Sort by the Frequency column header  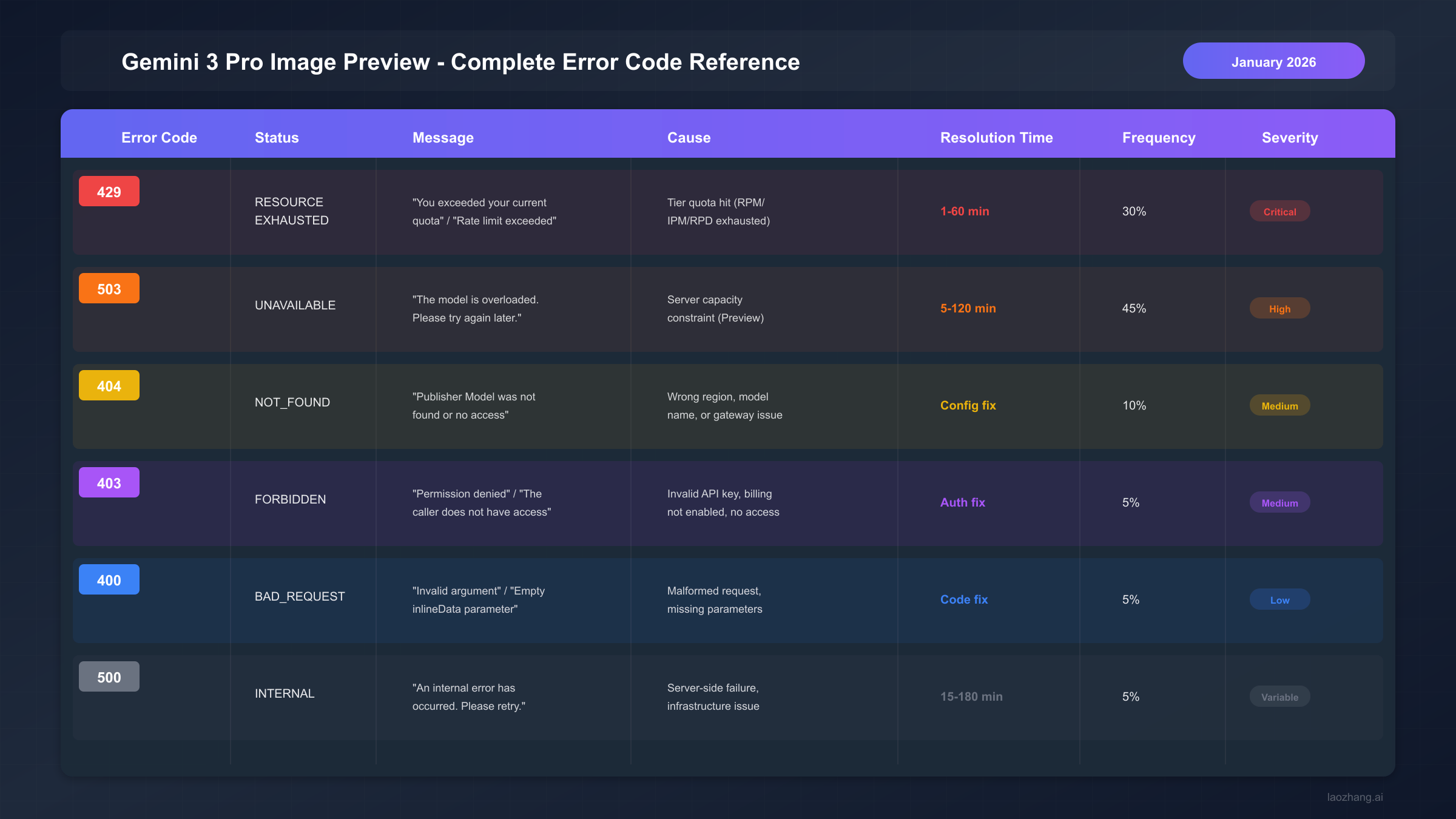click(1158, 138)
